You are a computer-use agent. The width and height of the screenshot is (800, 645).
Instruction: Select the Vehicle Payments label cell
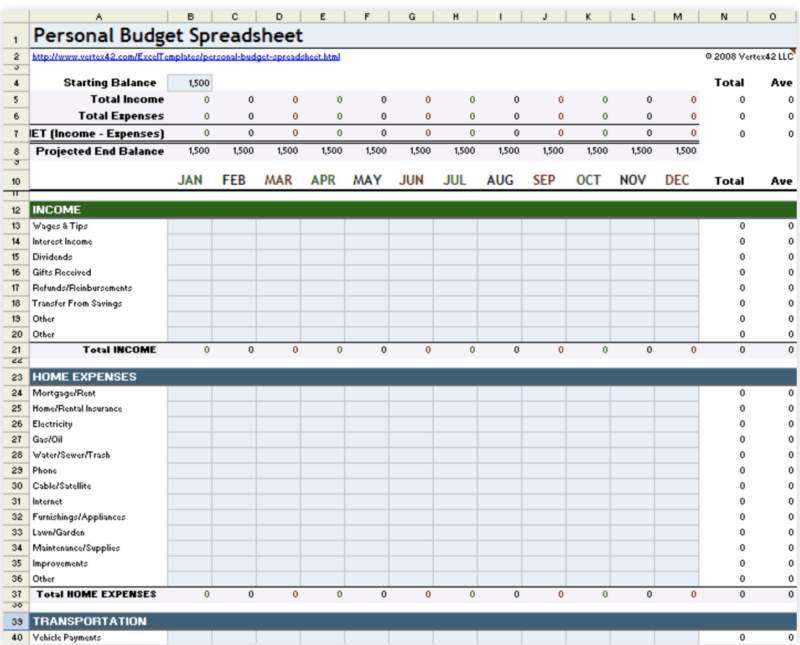tap(66, 638)
